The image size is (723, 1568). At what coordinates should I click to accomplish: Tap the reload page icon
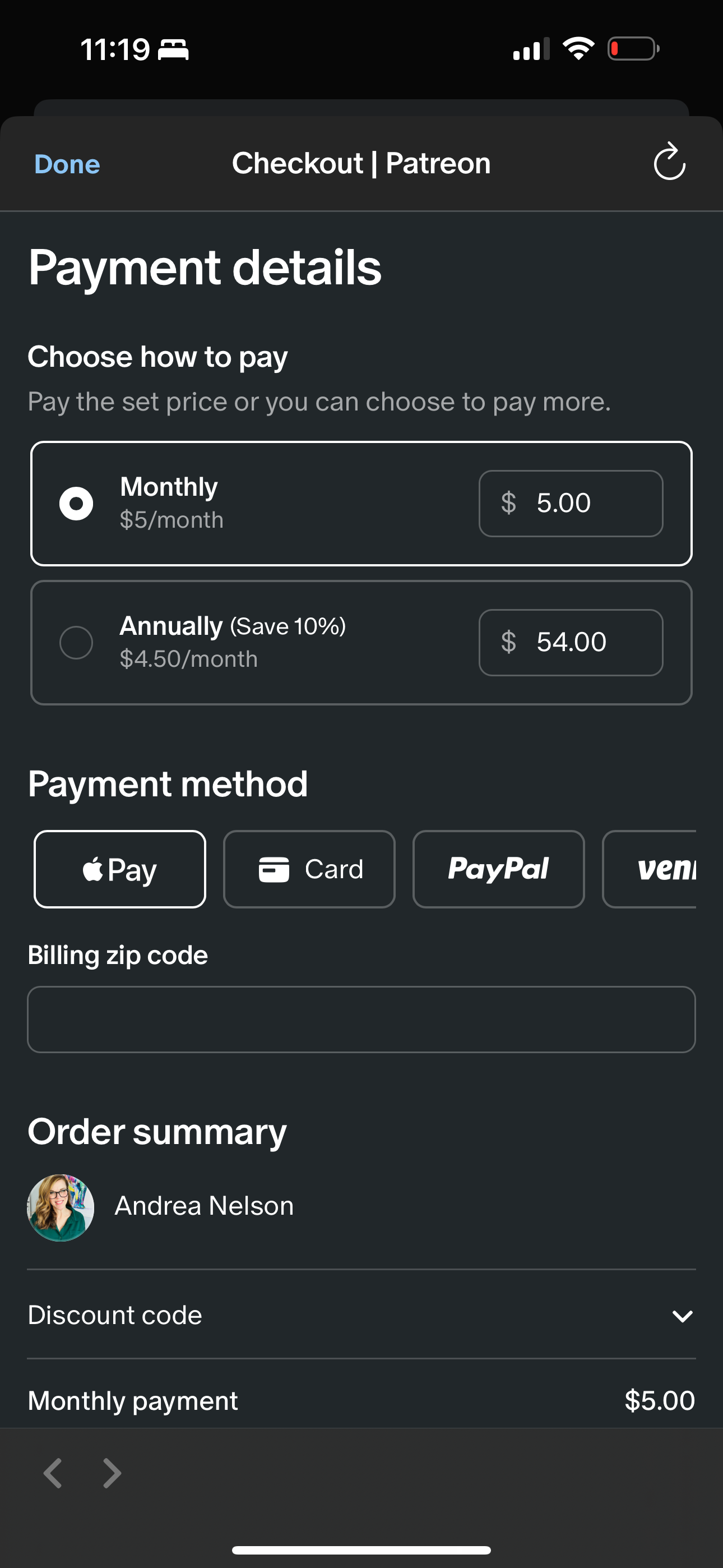click(x=669, y=163)
